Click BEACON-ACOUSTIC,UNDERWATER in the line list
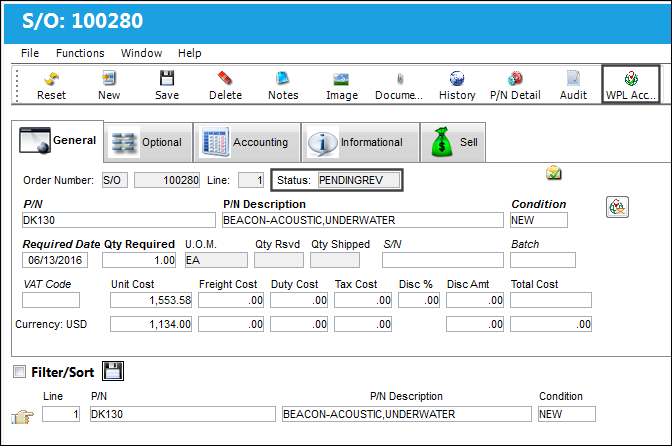The width and height of the screenshot is (672, 446). 407,414
